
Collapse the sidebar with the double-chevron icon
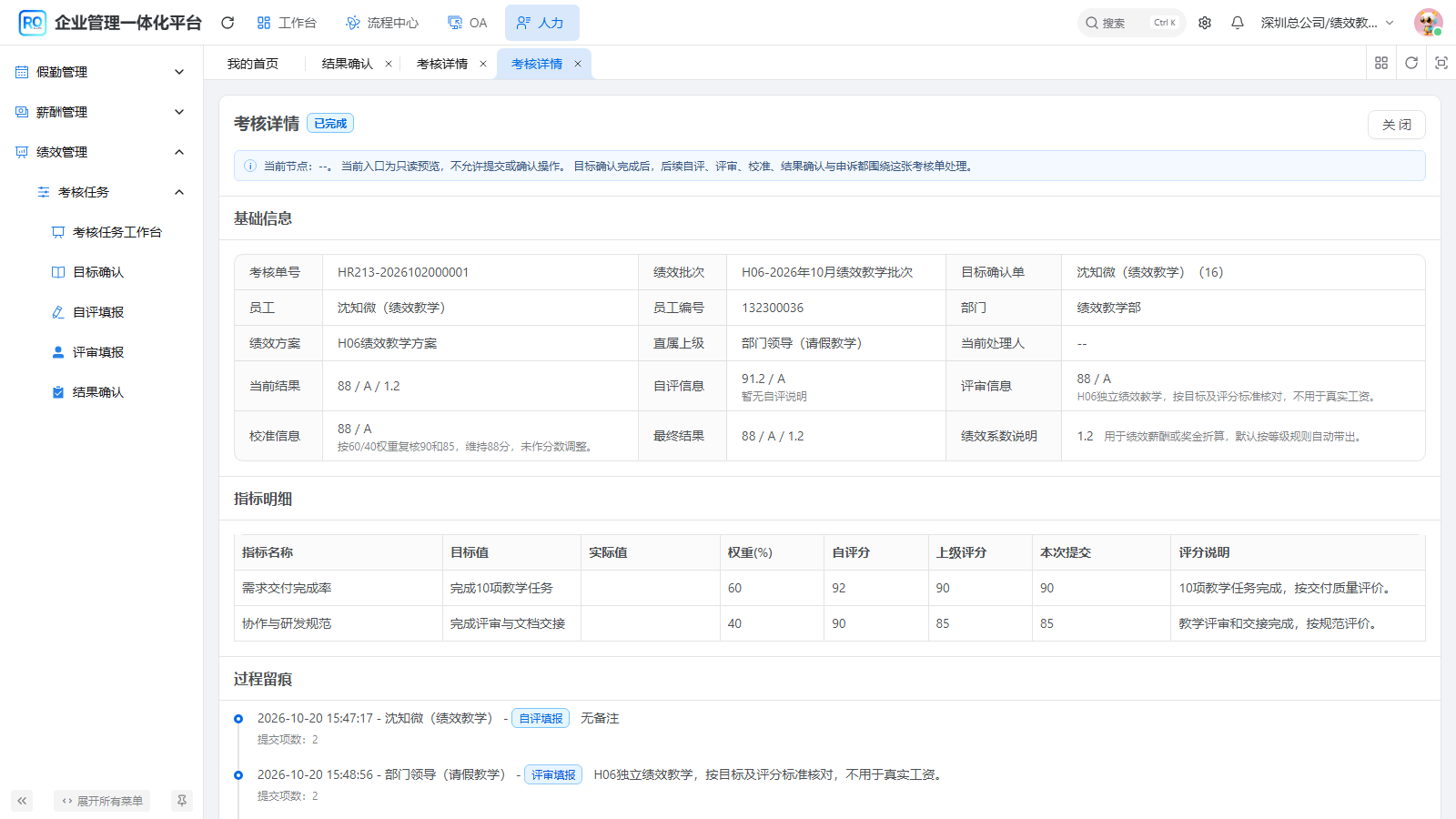22,801
